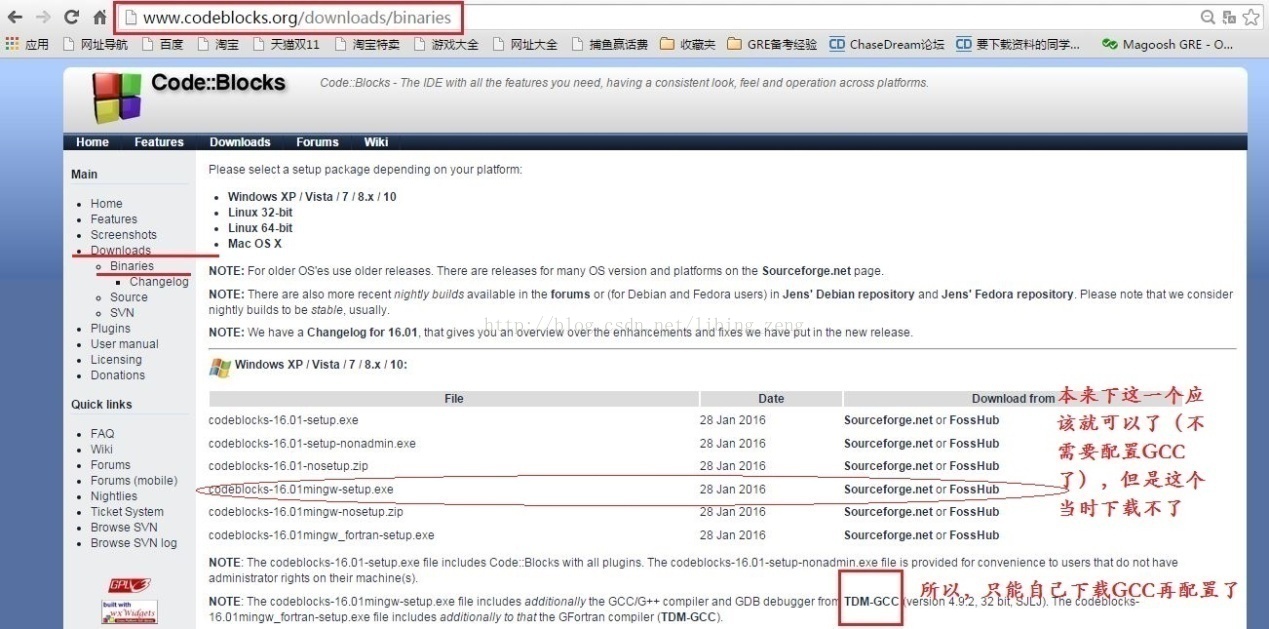Download codeblocks-16.01mingw-setup.exe from FossHub
Screen dimensions: 1269x629
pos(974,490)
